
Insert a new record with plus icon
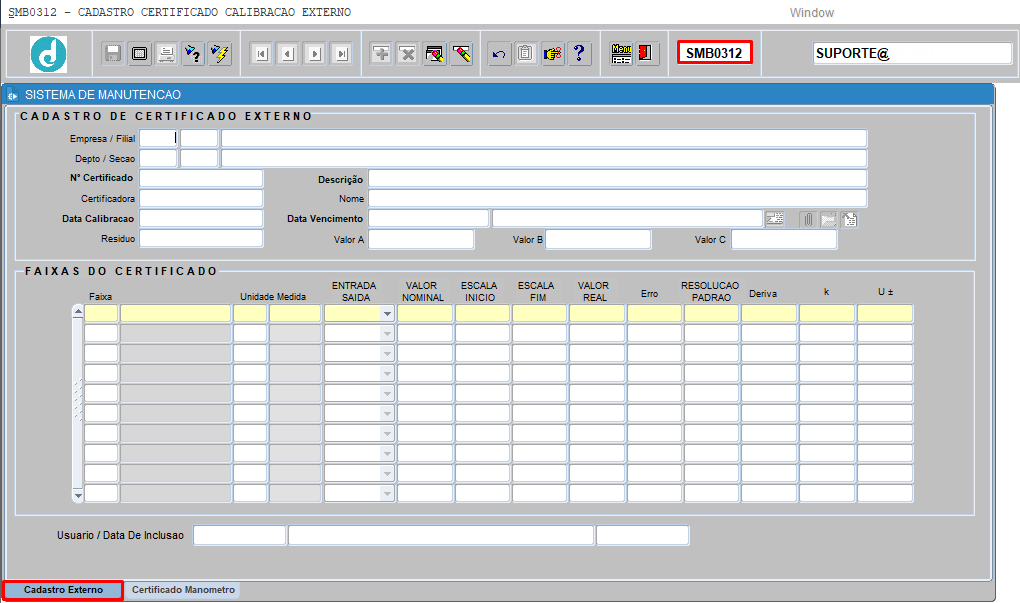[x=381, y=53]
